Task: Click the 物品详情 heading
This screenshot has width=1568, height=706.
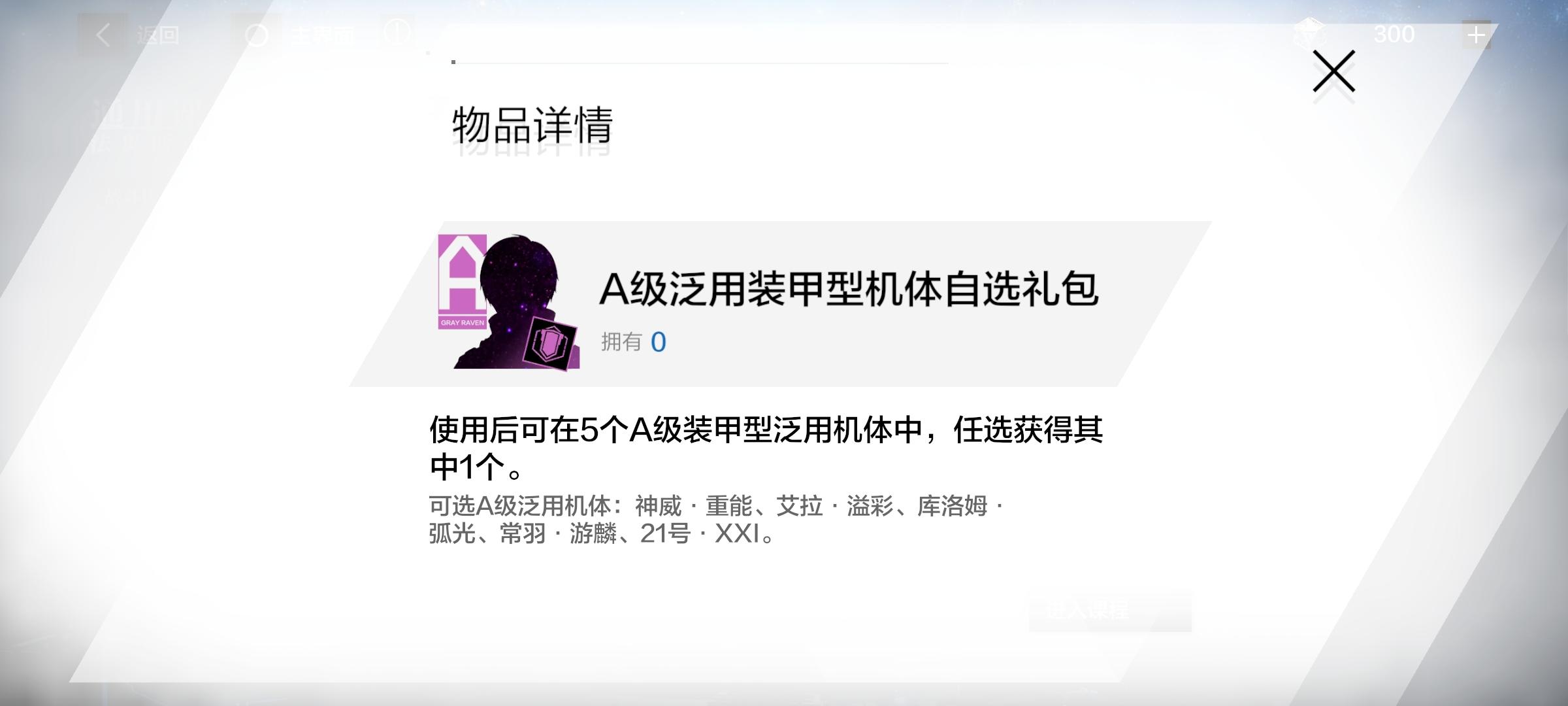Action: 532,125
